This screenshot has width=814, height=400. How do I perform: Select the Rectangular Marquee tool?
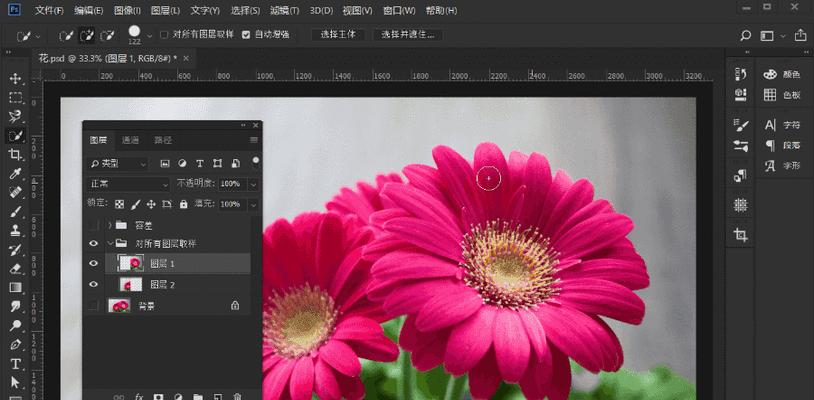pos(15,98)
